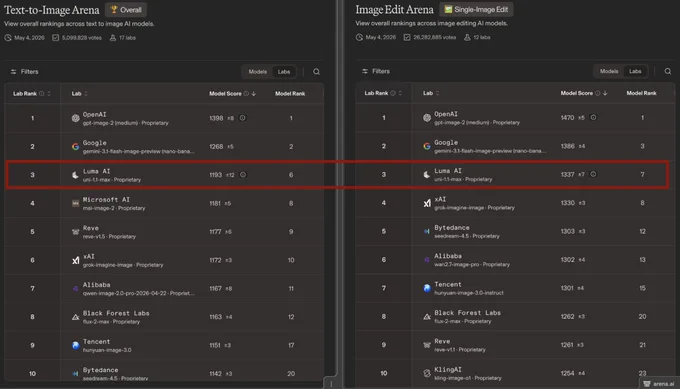The image size is (680, 389).
Task: Open Filters in Text-to-Image Arena
Action: point(25,72)
